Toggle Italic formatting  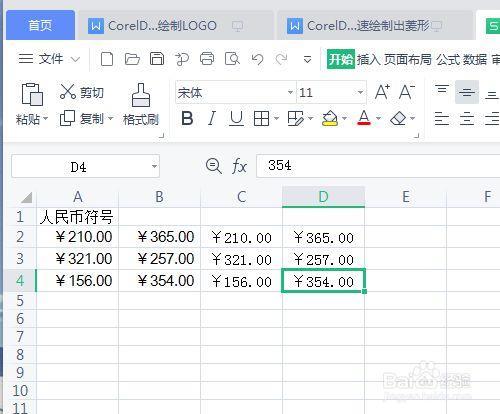(211, 118)
